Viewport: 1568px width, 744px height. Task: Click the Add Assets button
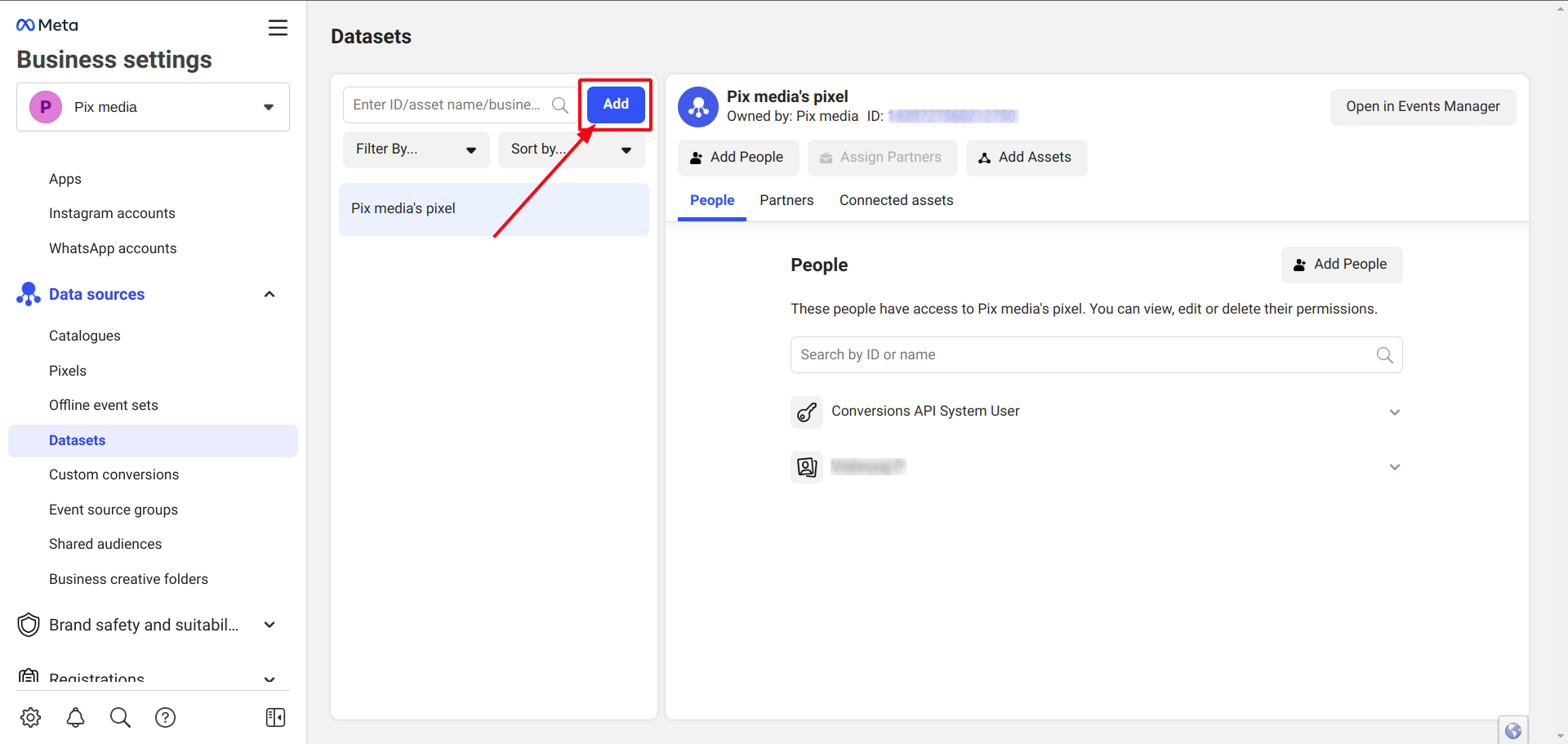click(1027, 158)
